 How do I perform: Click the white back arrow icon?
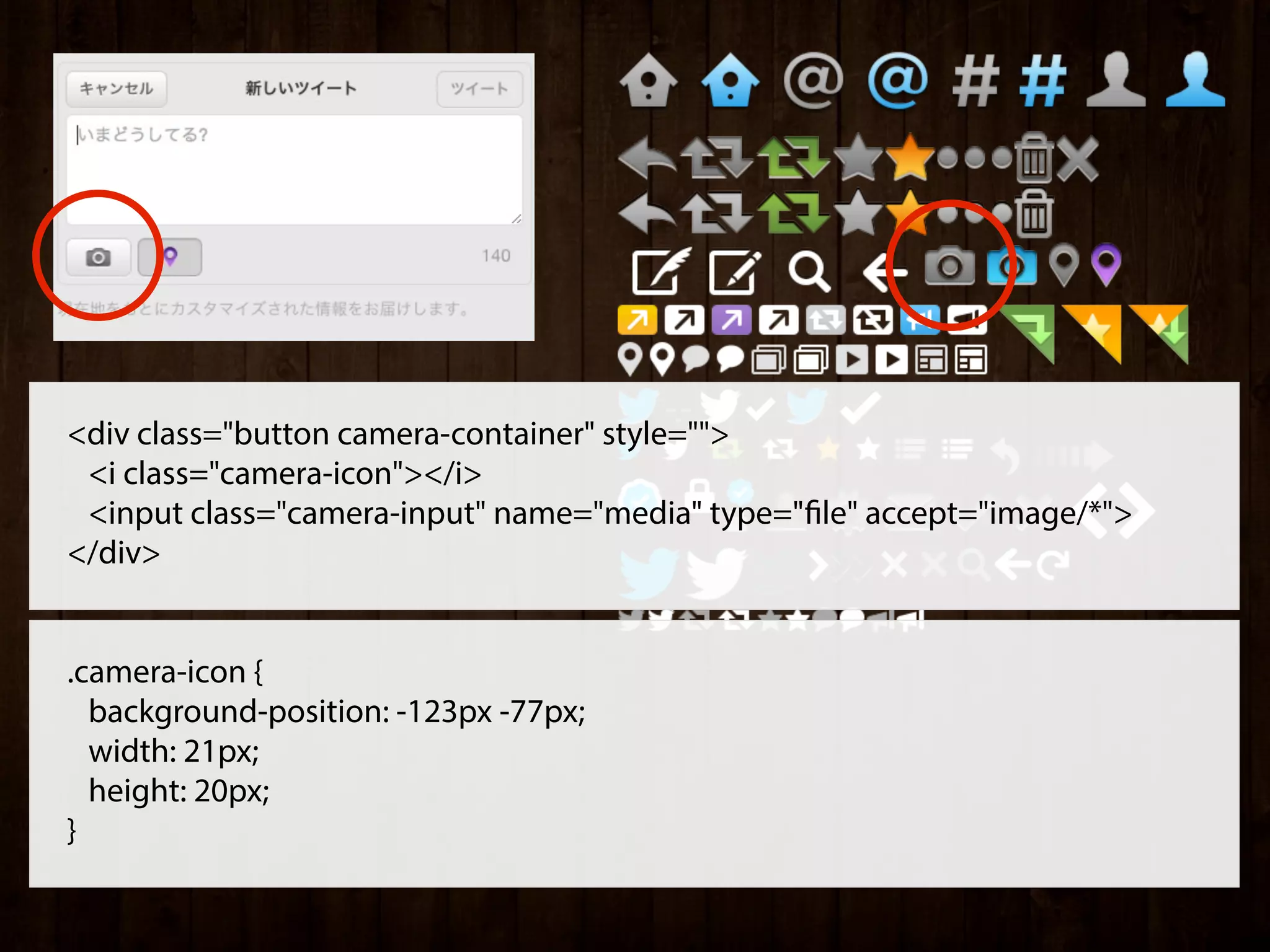886,272
